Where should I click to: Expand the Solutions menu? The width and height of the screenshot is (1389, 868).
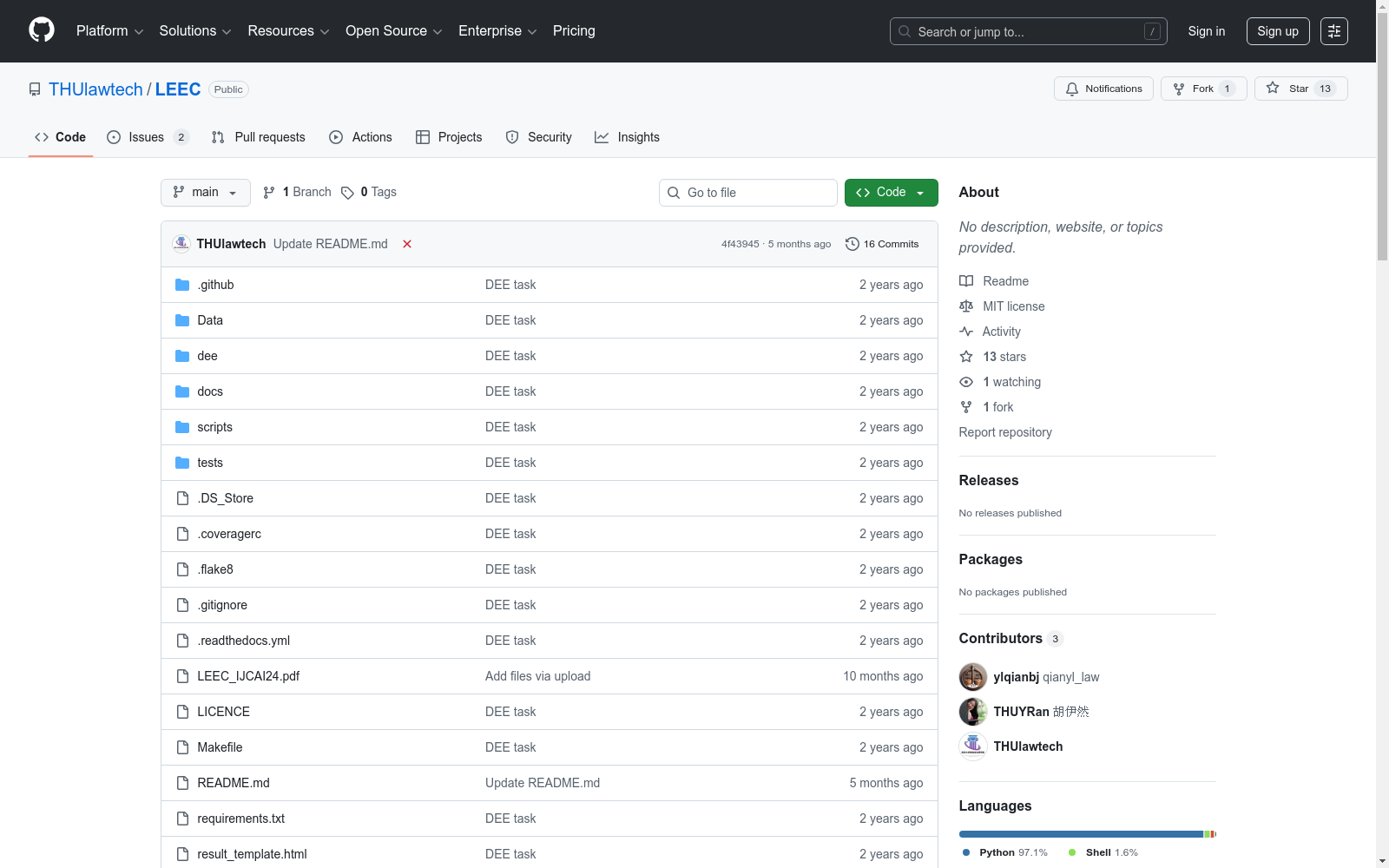(195, 30)
